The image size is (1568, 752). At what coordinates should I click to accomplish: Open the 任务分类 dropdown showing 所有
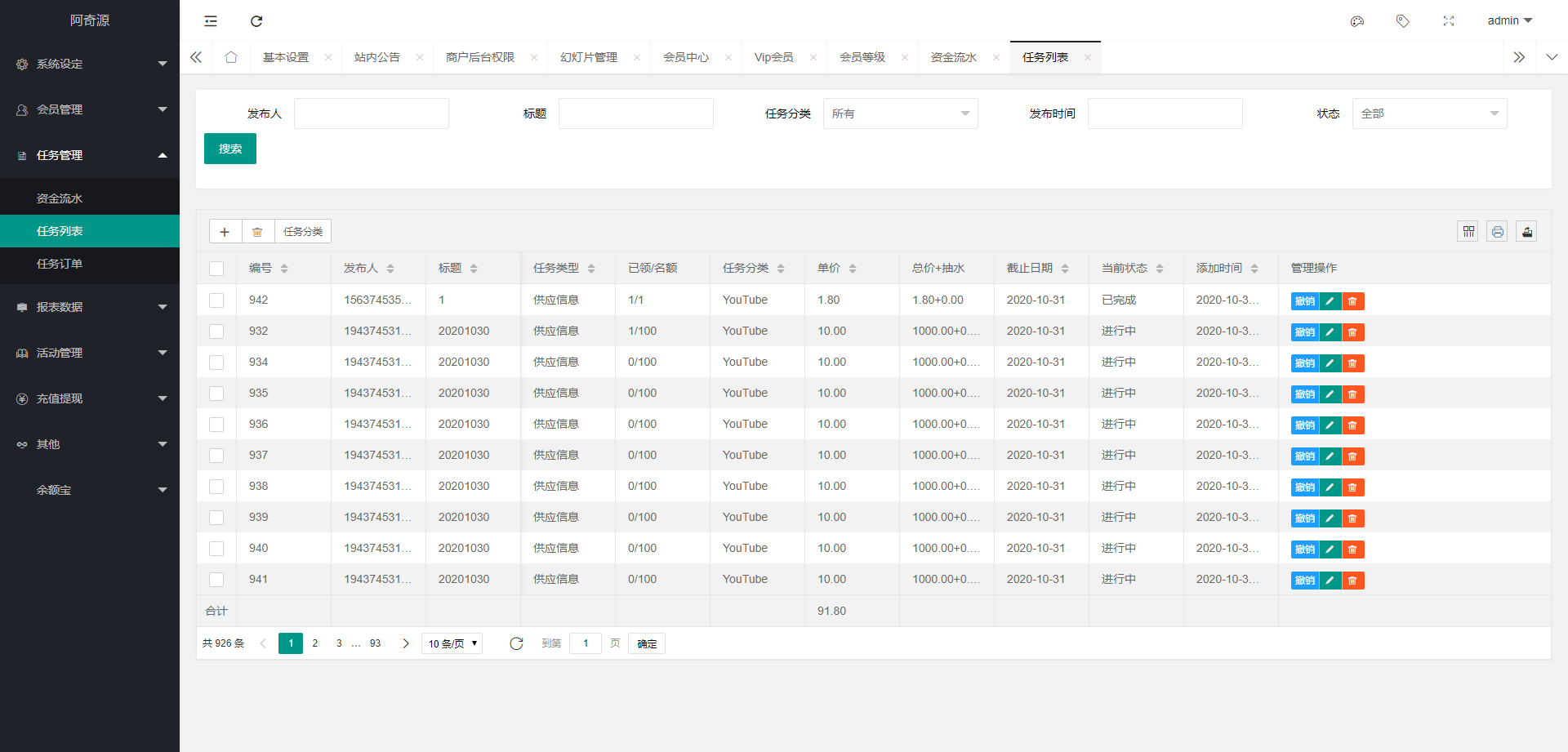tap(900, 113)
